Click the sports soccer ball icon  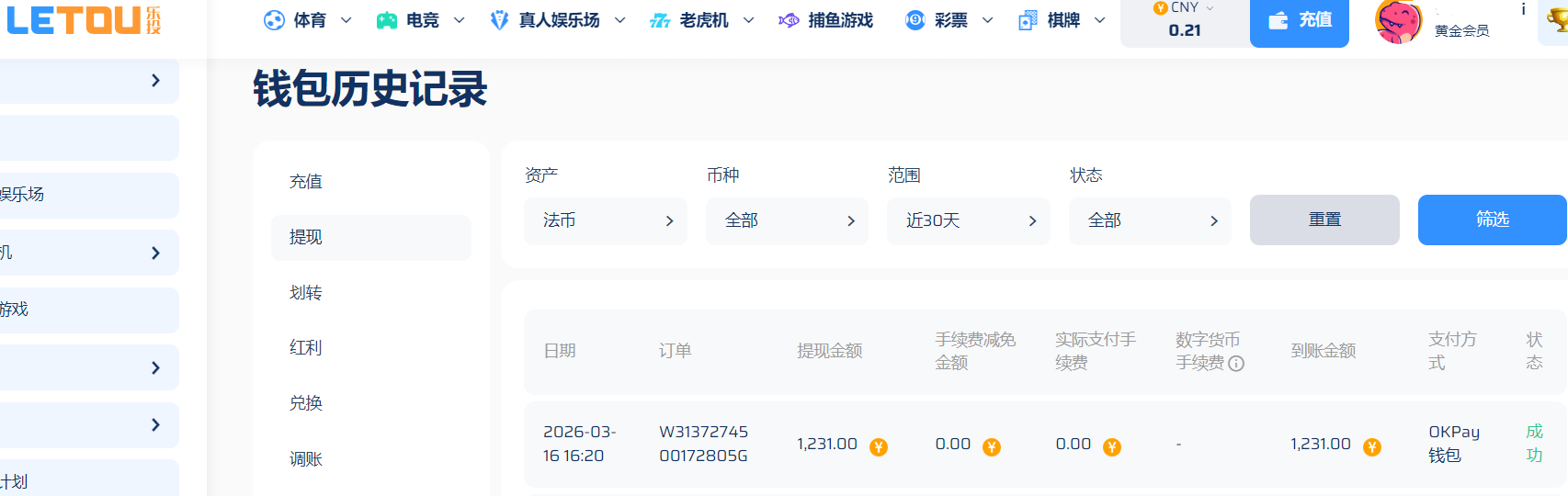(274, 20)
